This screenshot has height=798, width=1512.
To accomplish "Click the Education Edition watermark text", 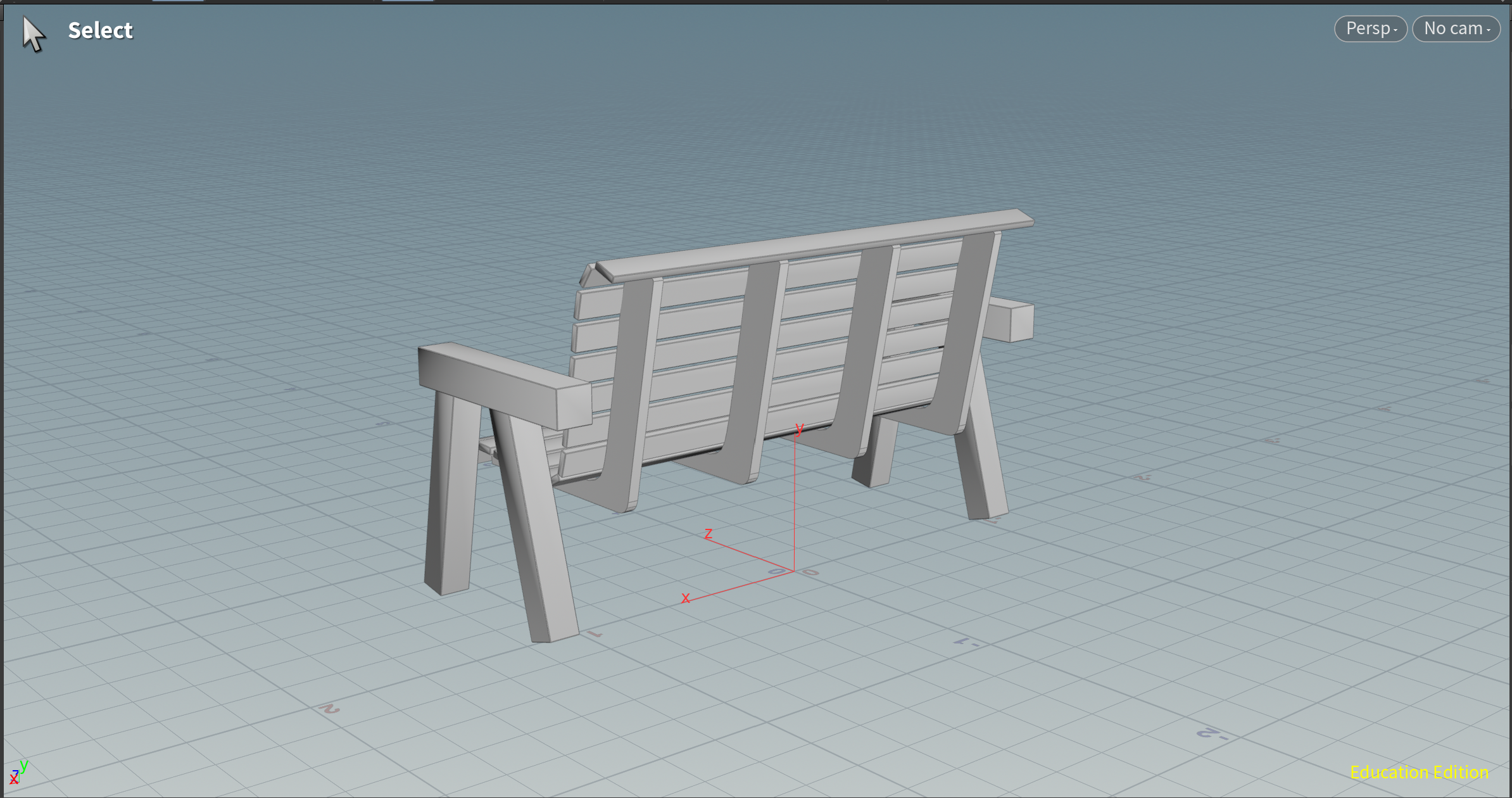I will pyautogui.click(x=1418, y=772).
